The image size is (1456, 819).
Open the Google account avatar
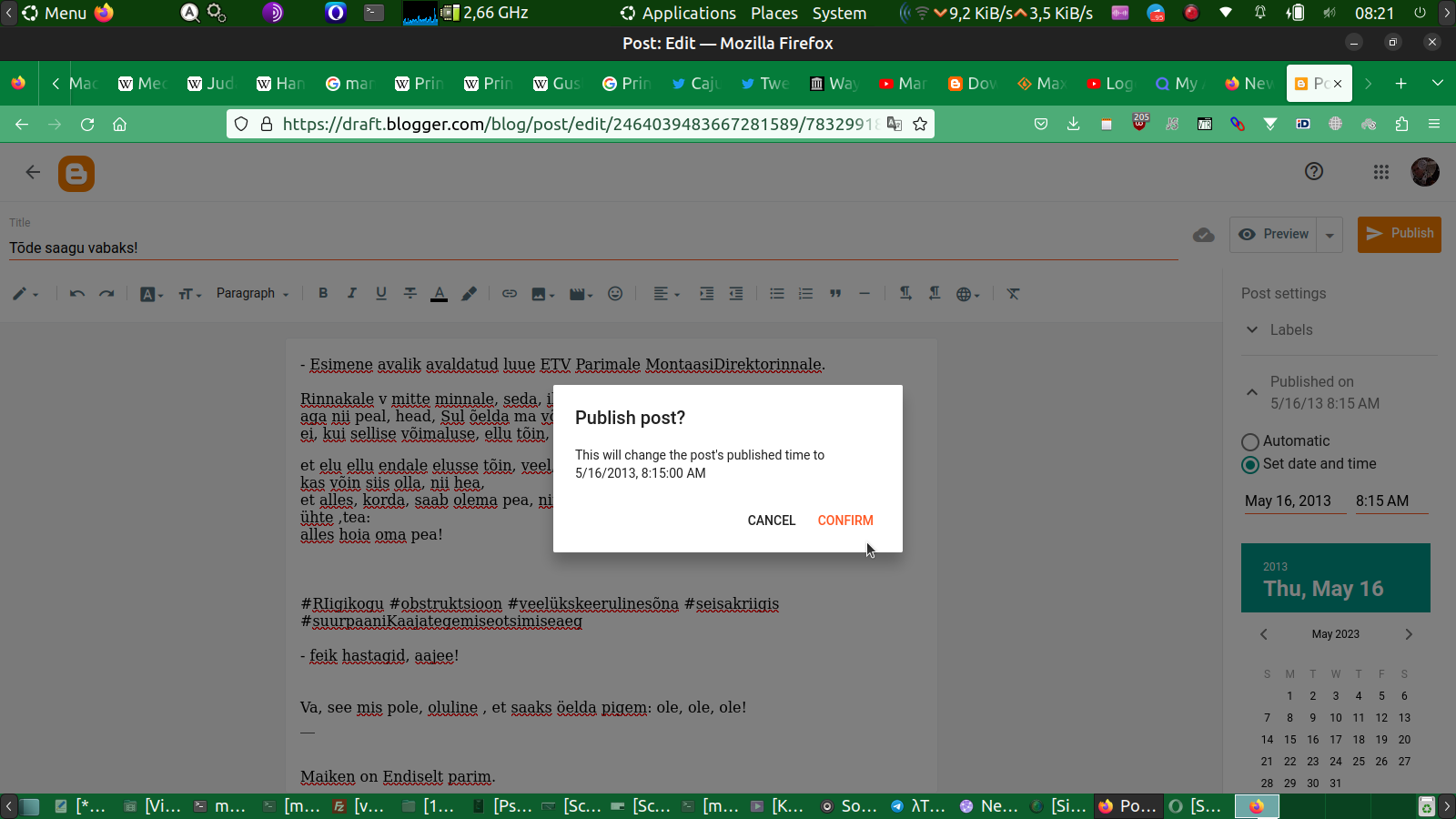pos(1425,172)
